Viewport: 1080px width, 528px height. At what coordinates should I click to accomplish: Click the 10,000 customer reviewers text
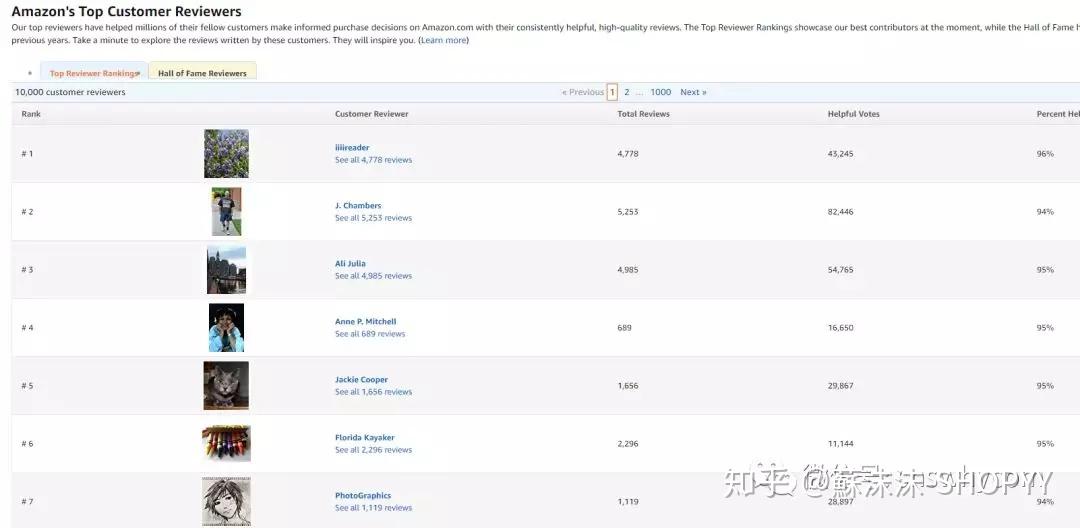click(x=70, y=92)
